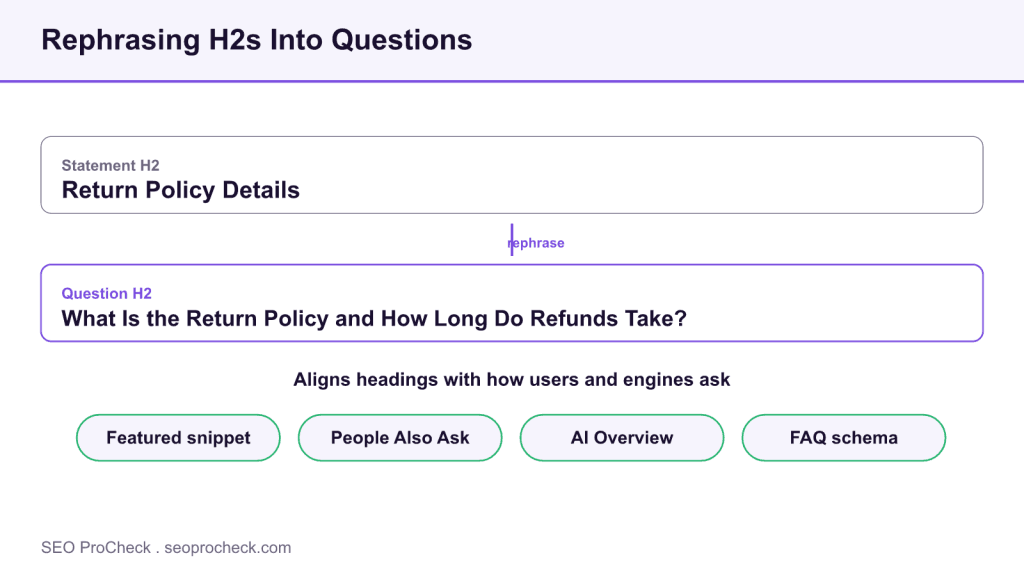Select the Question H2 box
The height and width of the screenshot is (576, 1024).
pos(512,303)
